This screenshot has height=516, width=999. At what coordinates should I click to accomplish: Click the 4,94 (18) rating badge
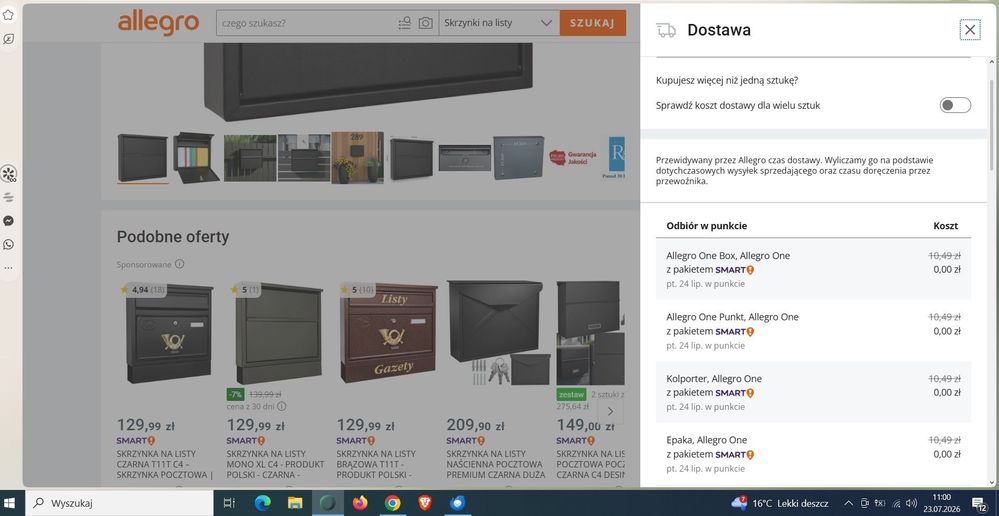coord(143,290)
